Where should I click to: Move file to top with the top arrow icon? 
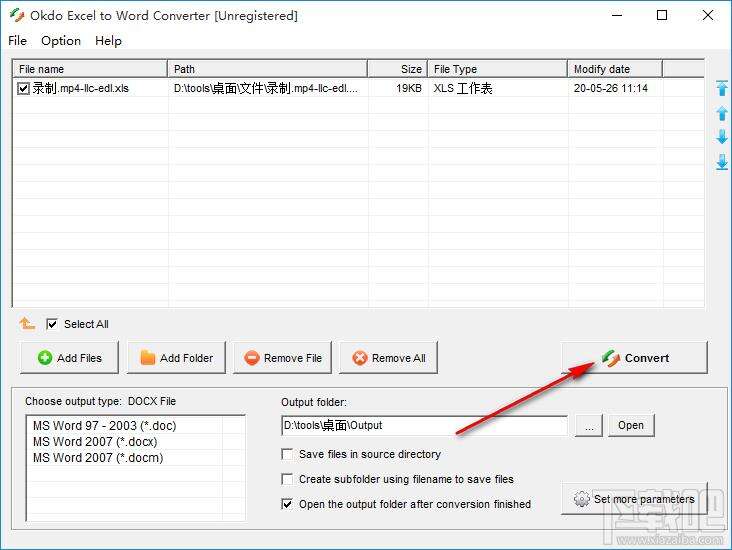[722, 88]
